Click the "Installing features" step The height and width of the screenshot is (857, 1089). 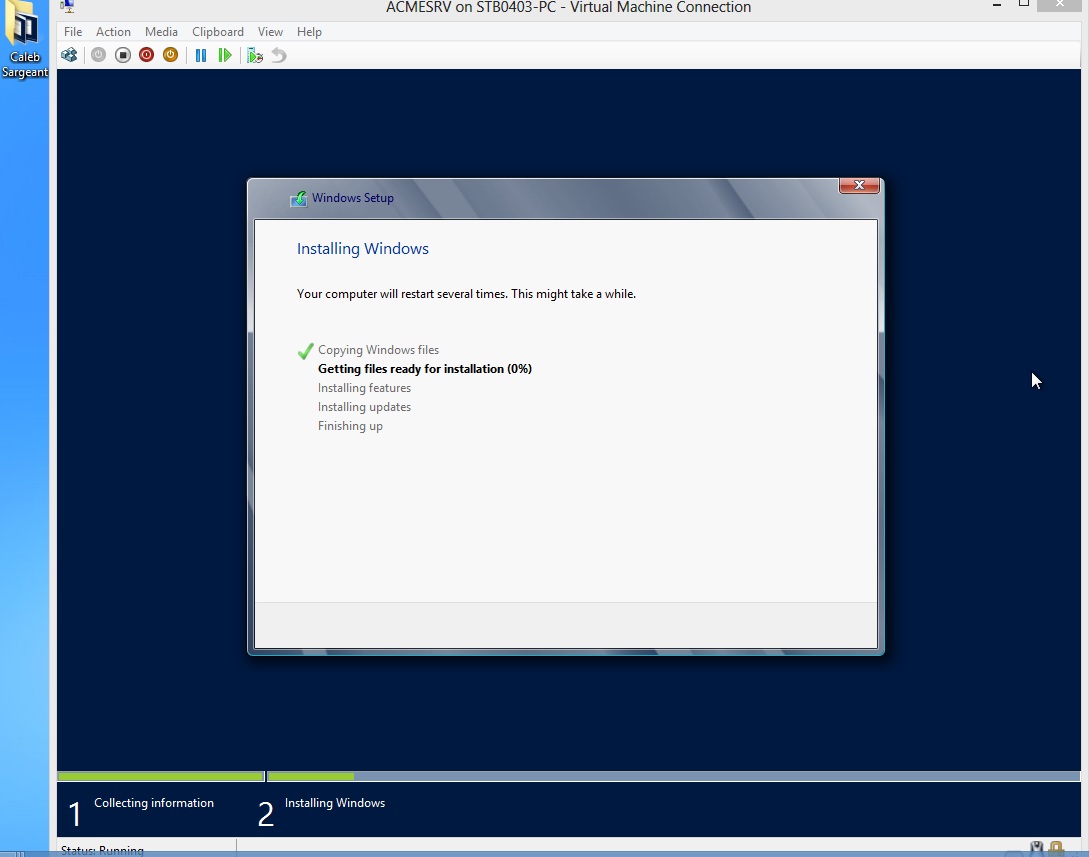click(365, 388)
